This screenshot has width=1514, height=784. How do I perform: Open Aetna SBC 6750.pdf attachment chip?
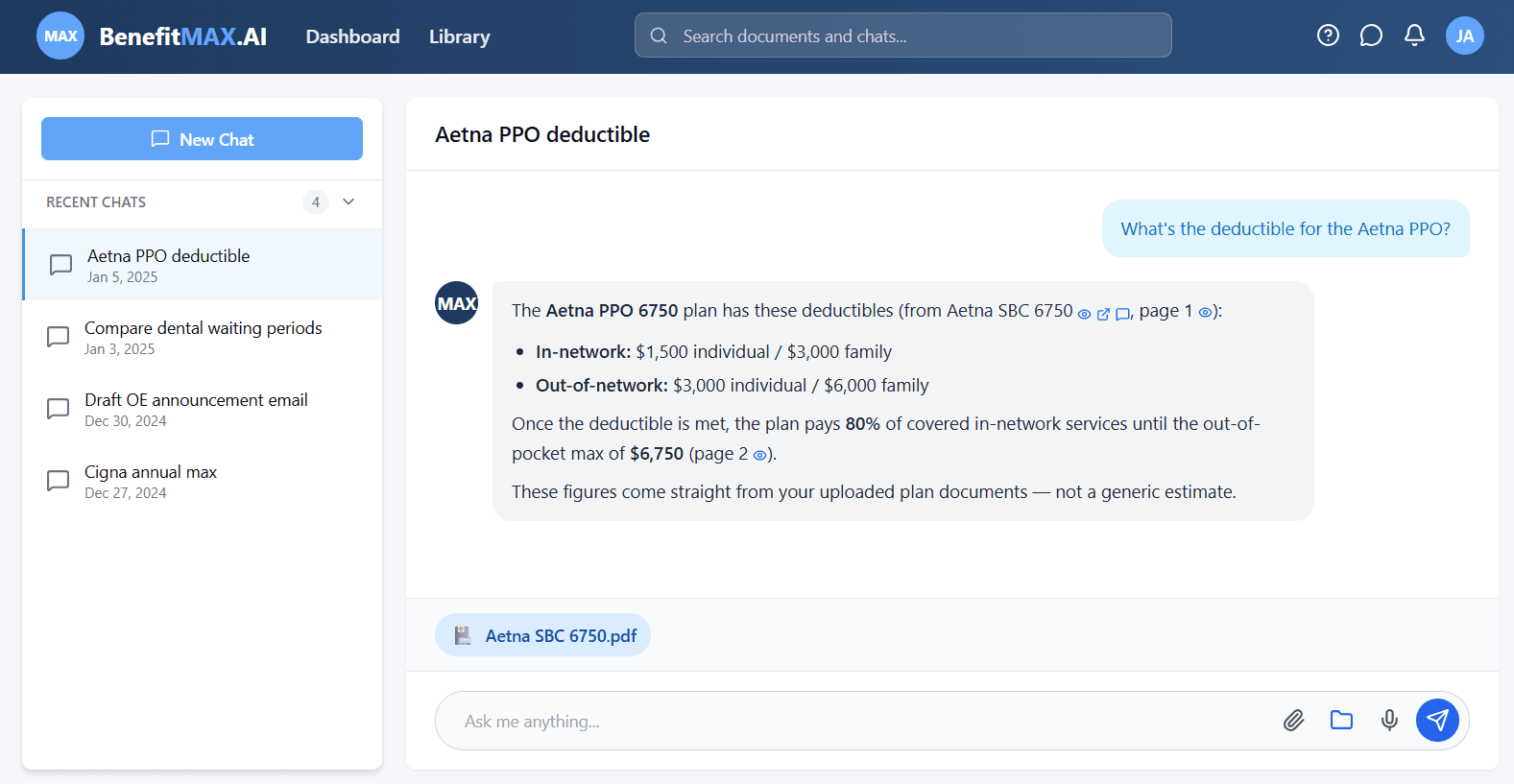[542, 635]
